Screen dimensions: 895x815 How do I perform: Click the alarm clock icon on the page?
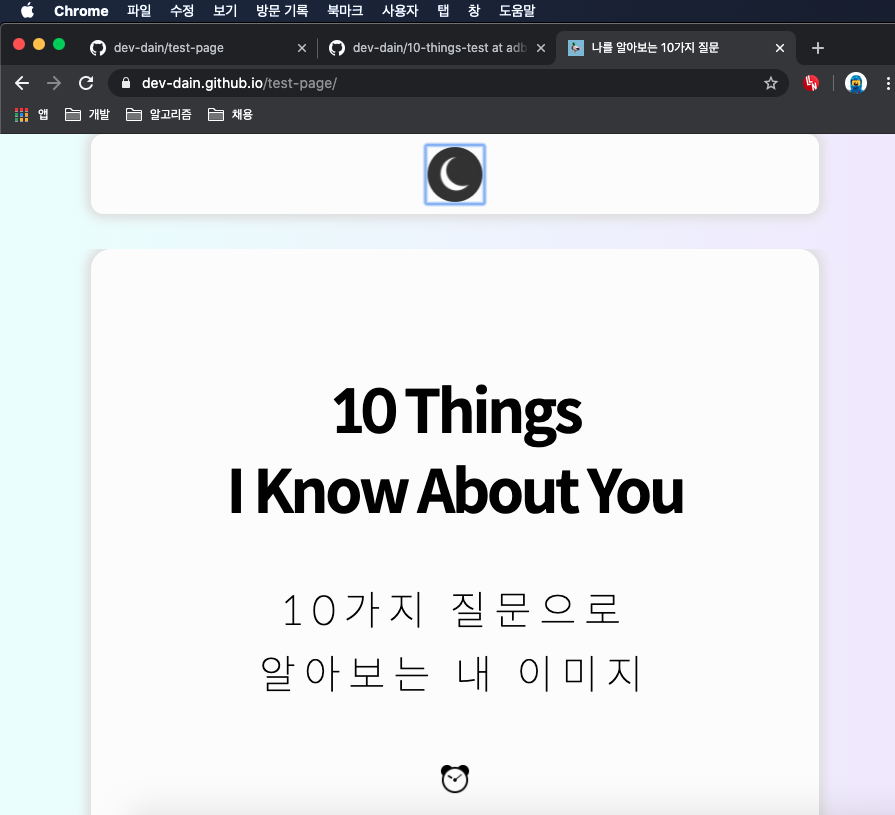coord(455,779)
